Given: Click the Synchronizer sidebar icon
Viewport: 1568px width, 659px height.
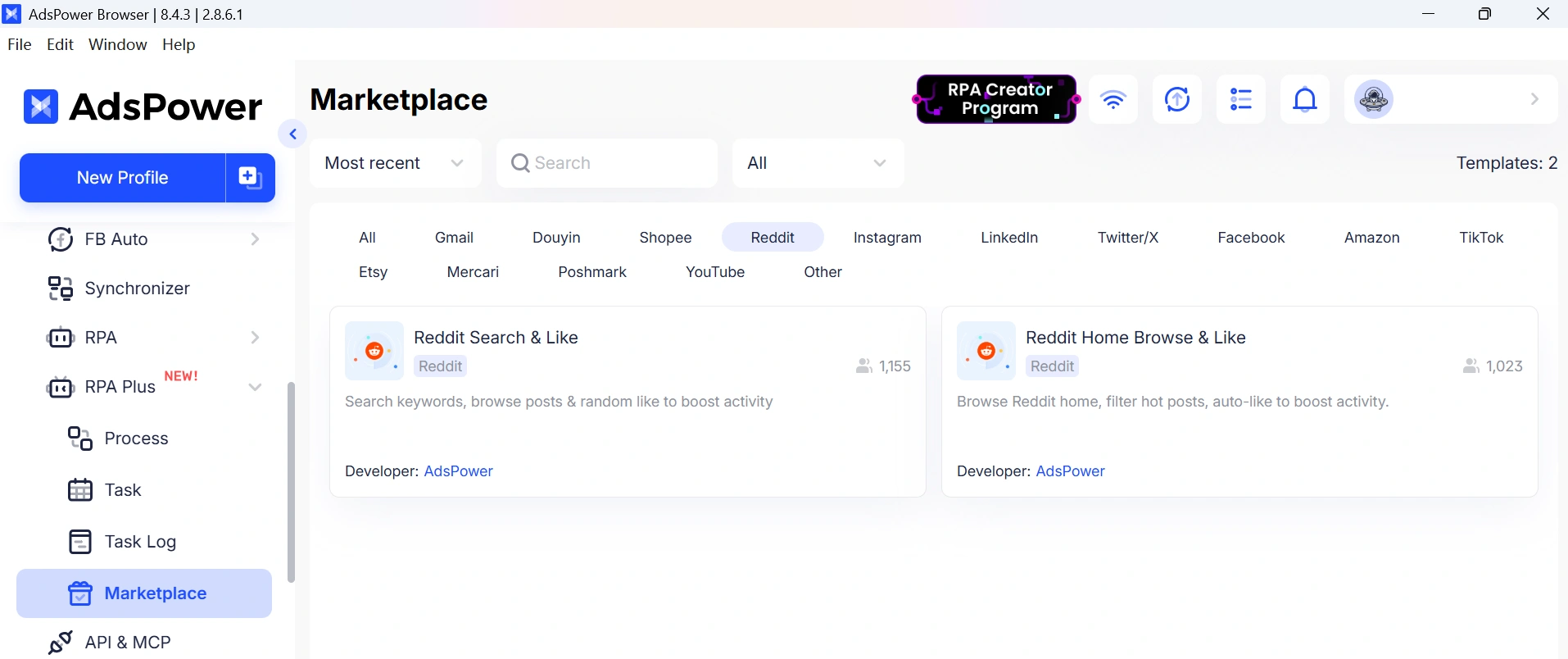Looking at the screenshot, I should (x=61, y=289).
